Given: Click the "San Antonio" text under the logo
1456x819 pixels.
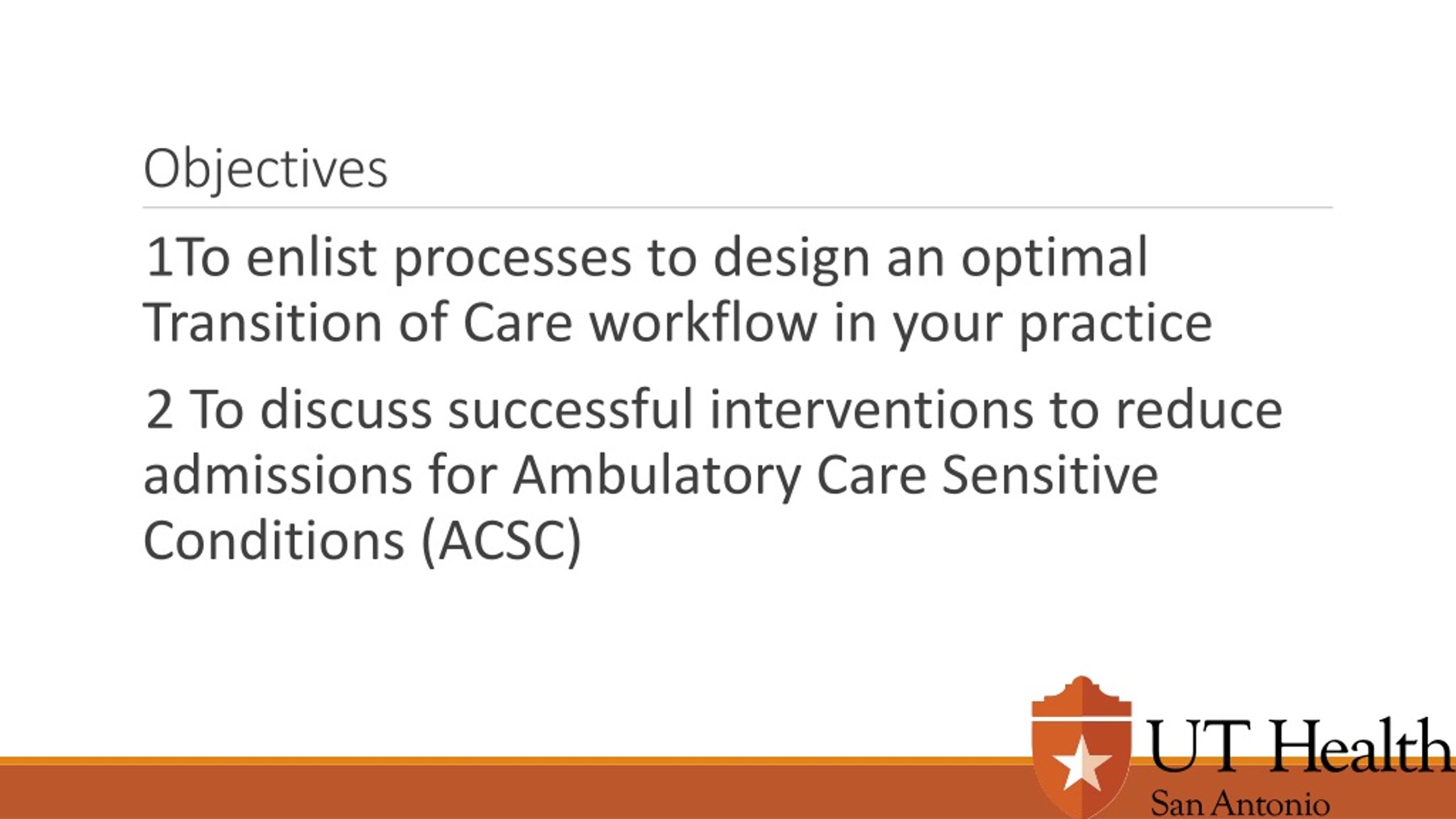Looking at the screenshot, I should coord(1240,804).
